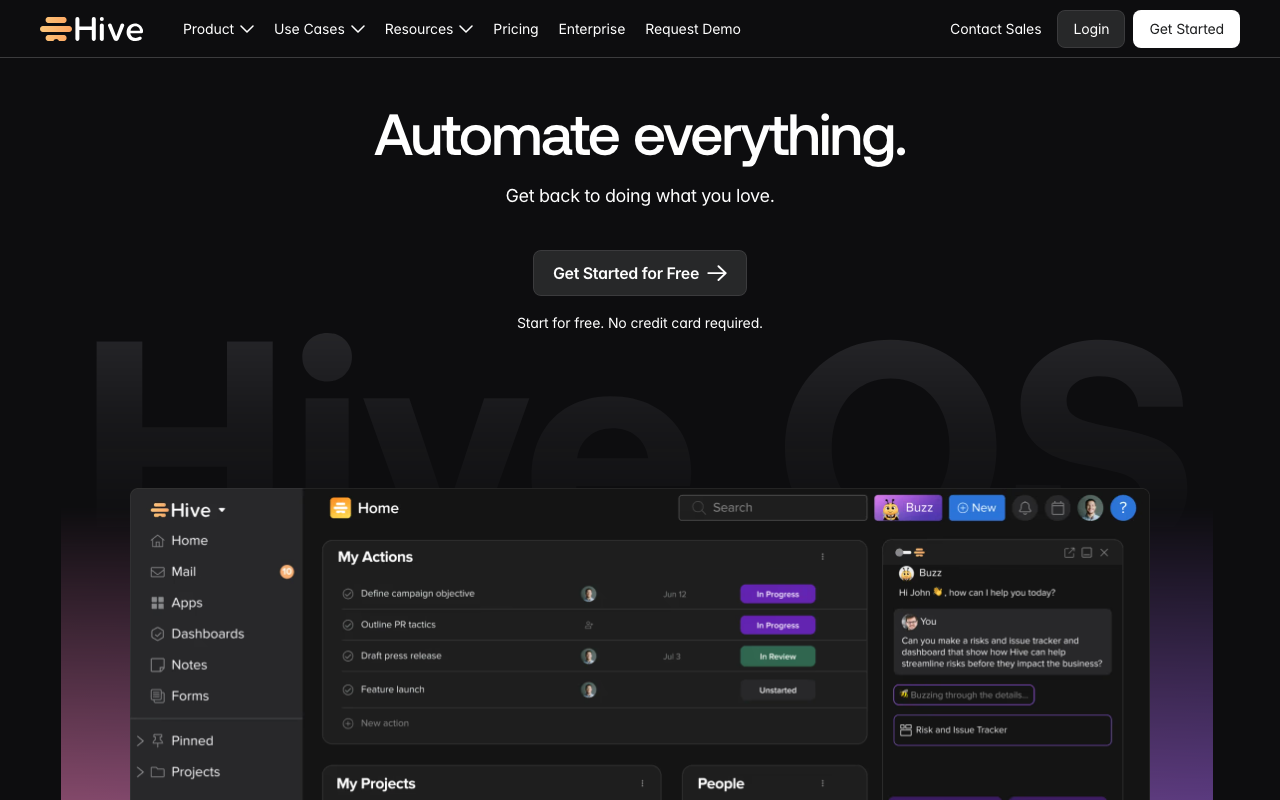1280x800 pixels.
Task: Open the Product dropdown menu
Action: coord(218,29)
